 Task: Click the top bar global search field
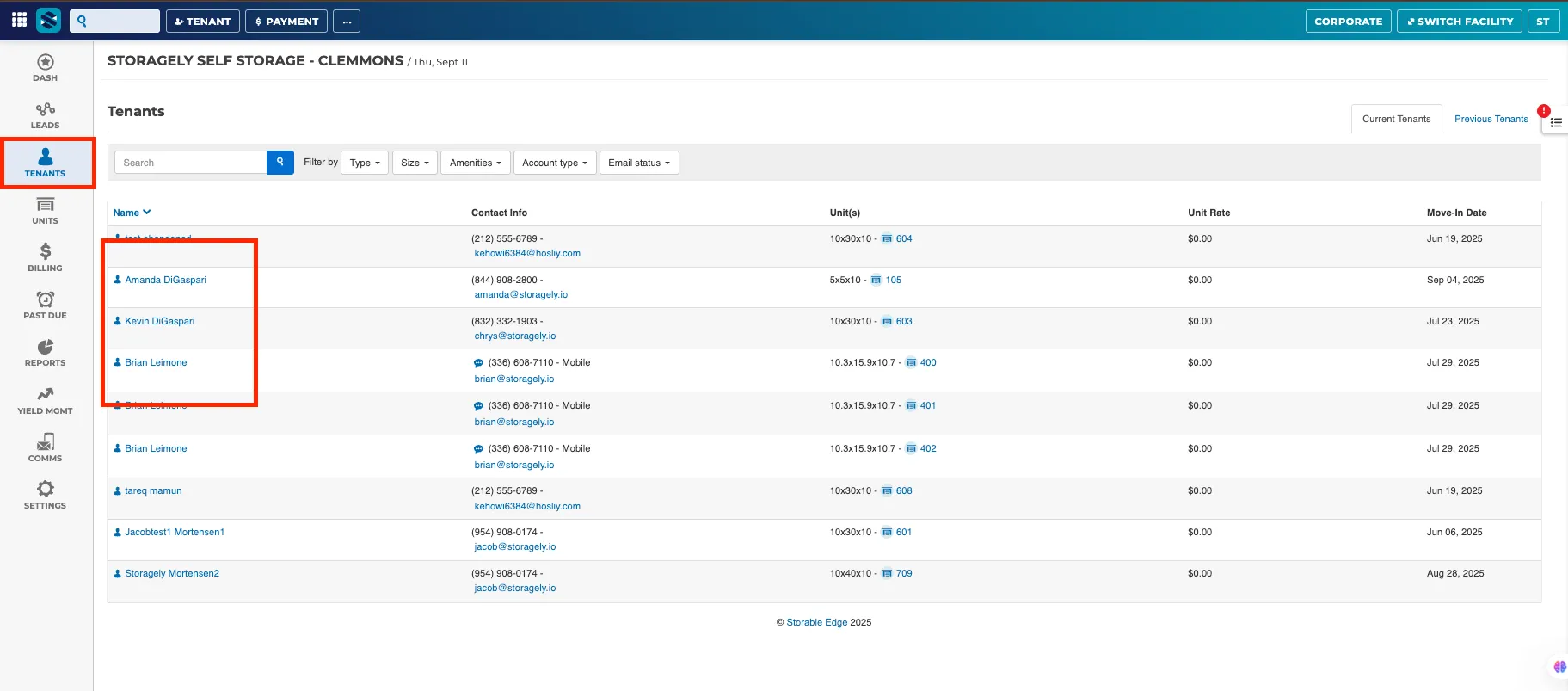coord(114,22)
